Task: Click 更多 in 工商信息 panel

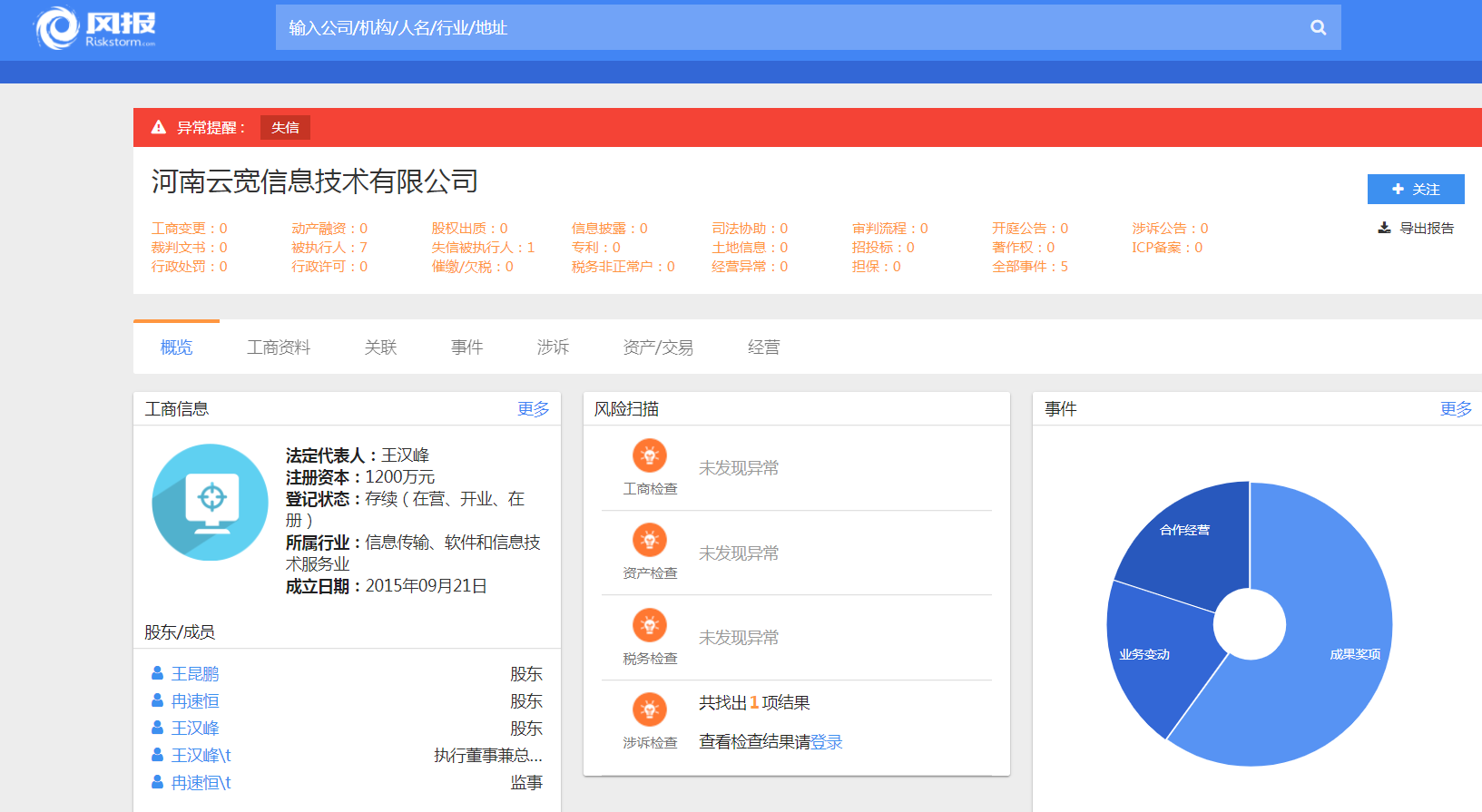Action: tap(534, 409)
